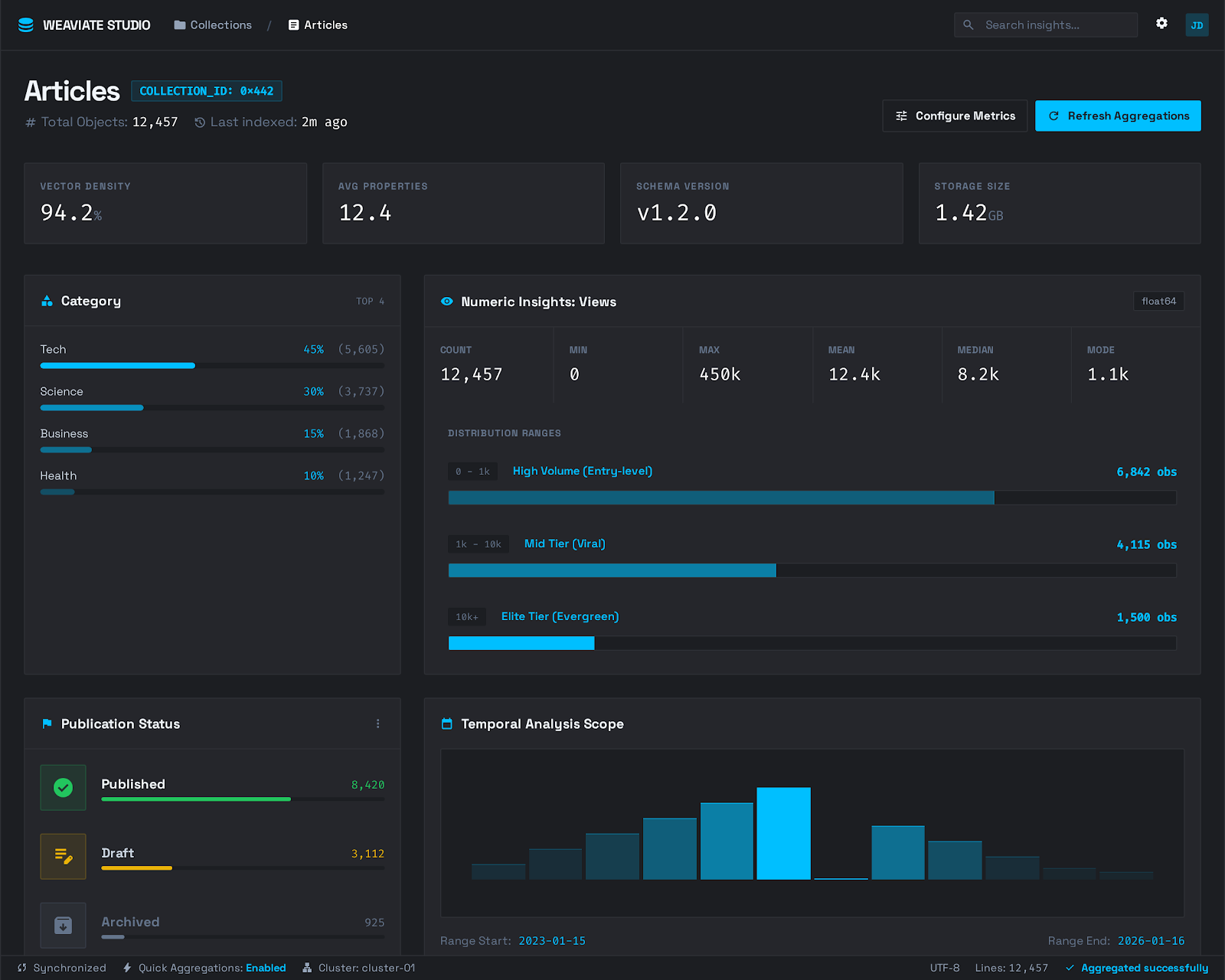
Task: Click Range Start date 2023-01-15
Action: point(552,941)
